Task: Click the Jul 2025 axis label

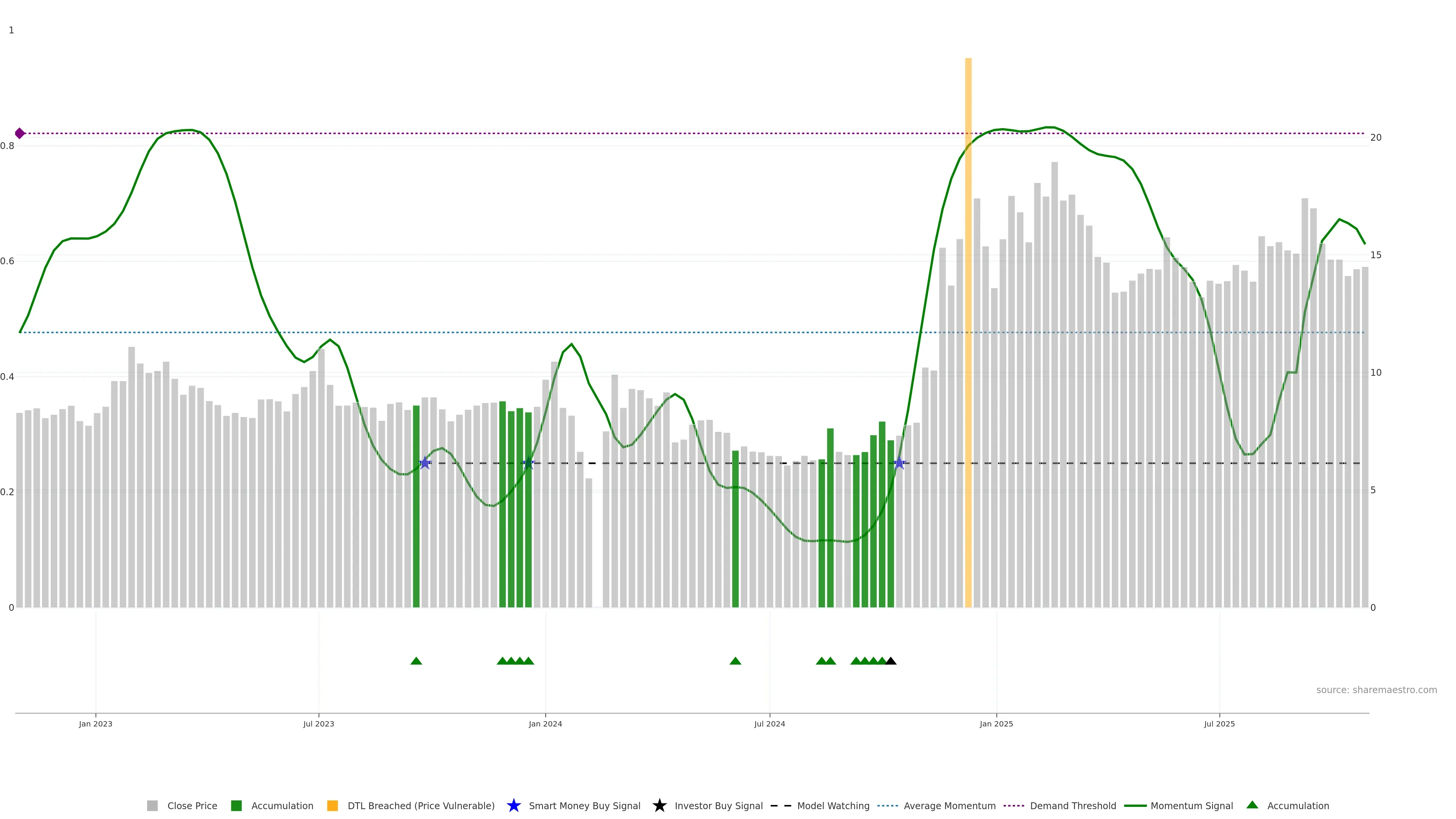Action: (1219, 724)
